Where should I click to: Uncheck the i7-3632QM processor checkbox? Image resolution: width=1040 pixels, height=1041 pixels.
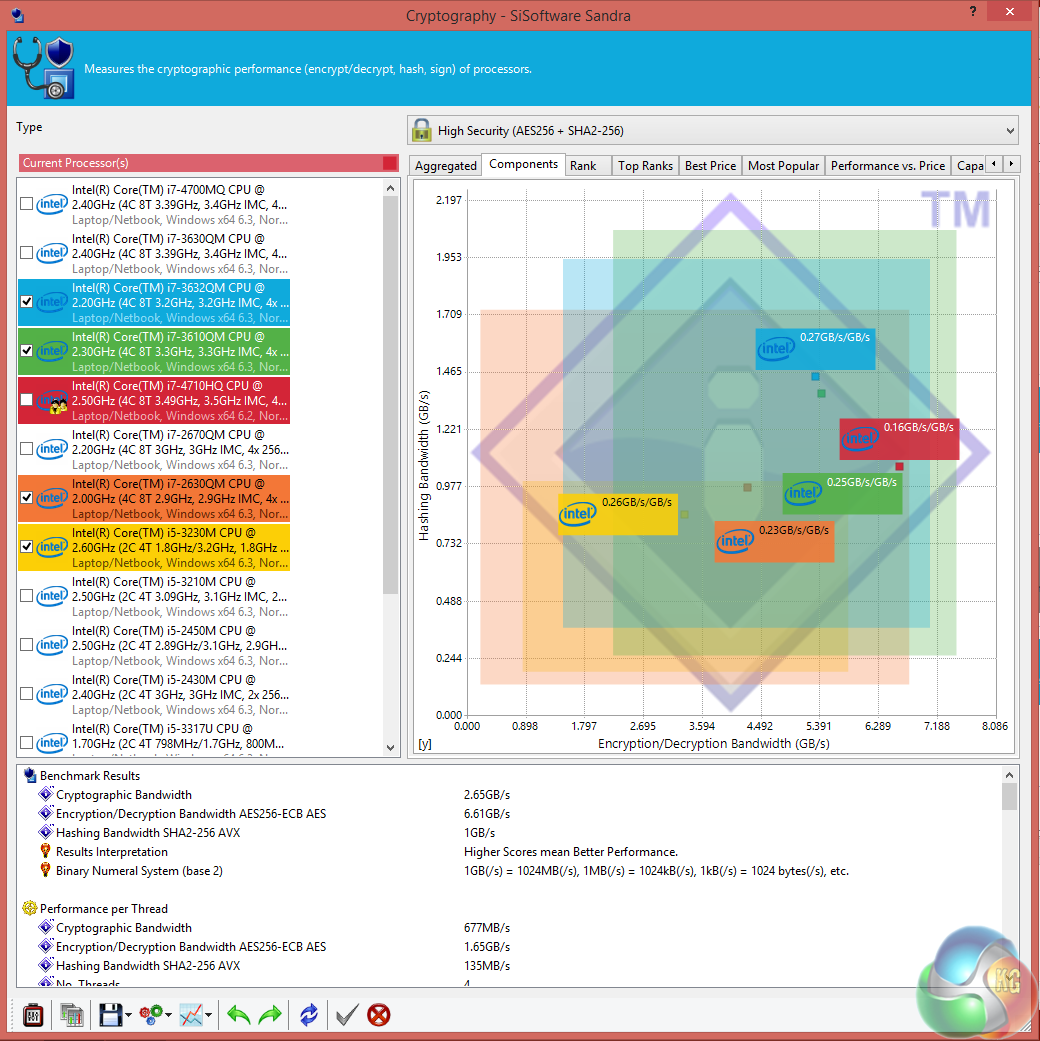pyautogui.click(x=27, y=301)
